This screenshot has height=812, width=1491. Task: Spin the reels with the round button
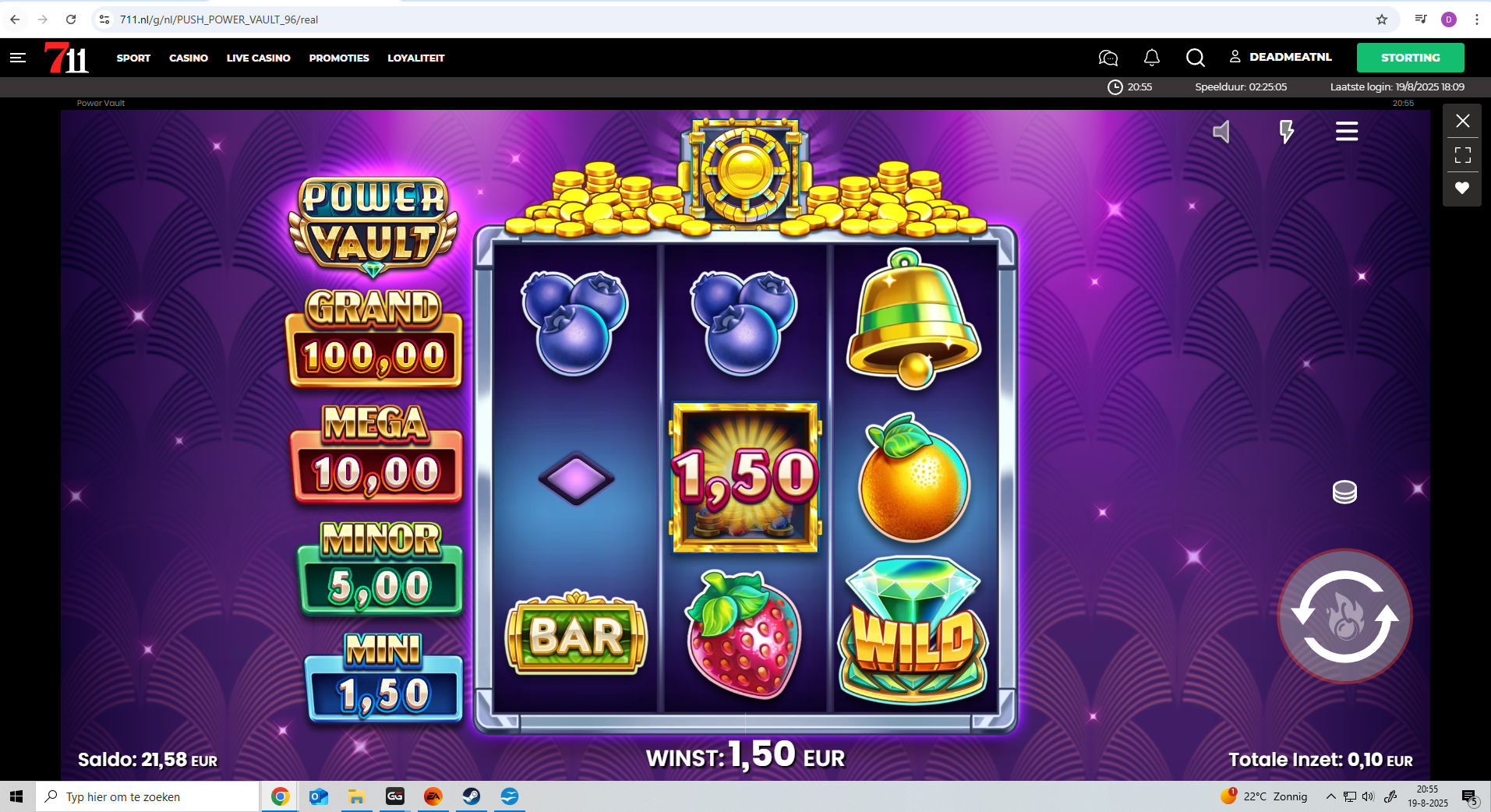1344,616
